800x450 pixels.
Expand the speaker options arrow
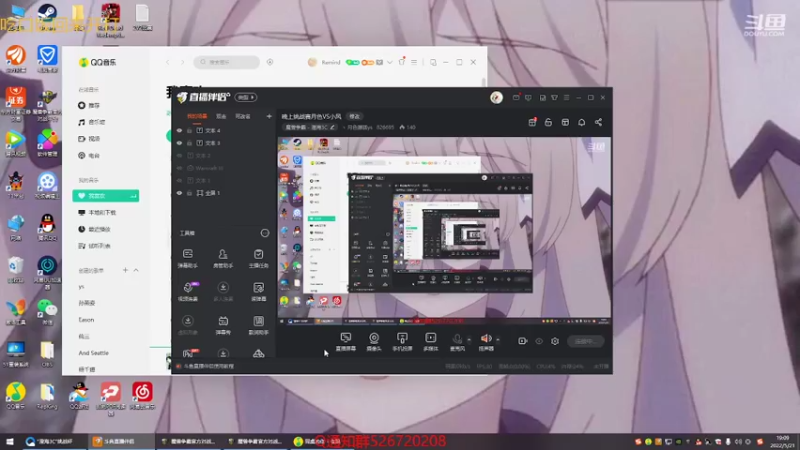498,340
